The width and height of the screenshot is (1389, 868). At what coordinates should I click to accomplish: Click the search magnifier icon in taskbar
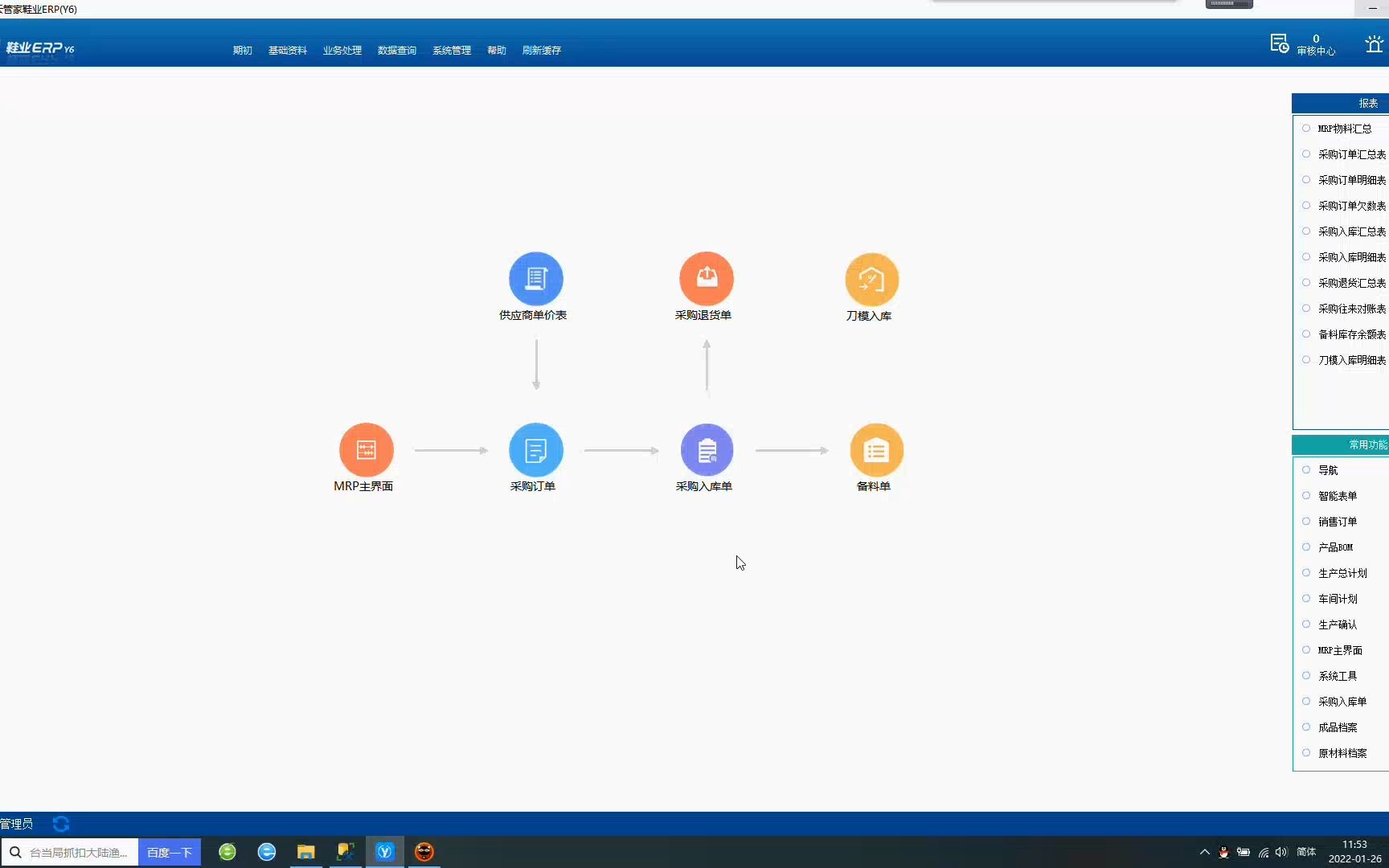[15, 852]
